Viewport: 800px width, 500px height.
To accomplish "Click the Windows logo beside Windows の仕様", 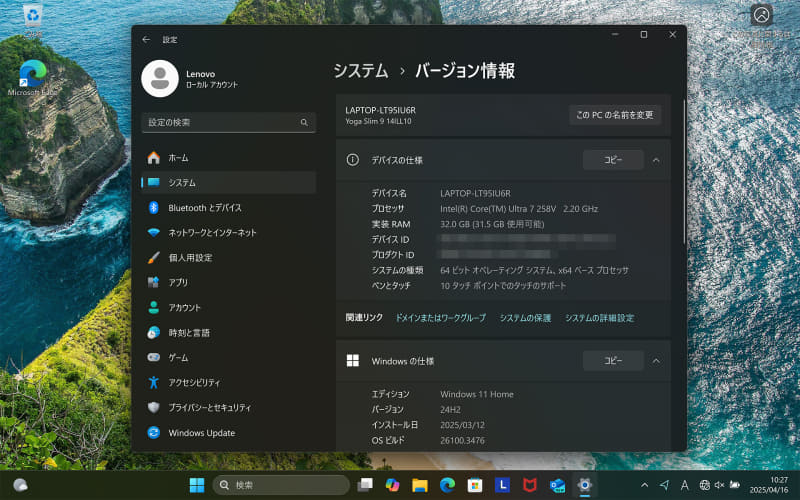I will (353, 361).
